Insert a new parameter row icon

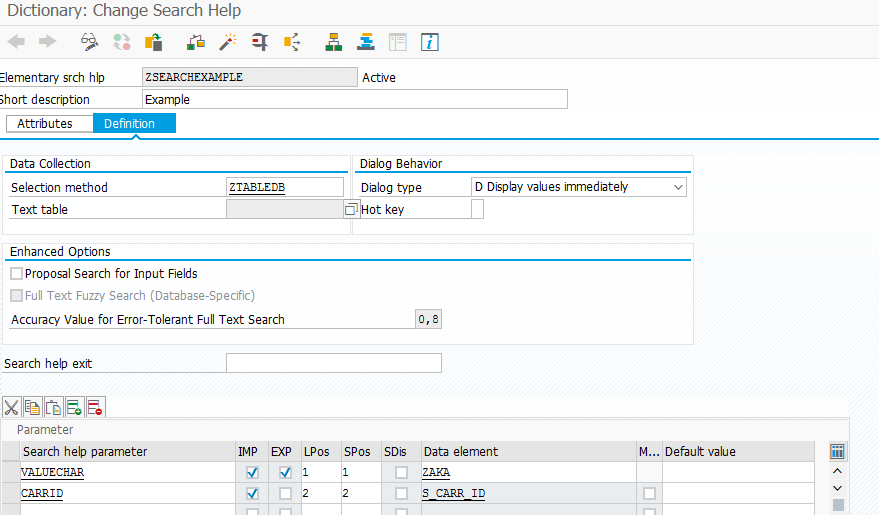[x=74, y=407]
